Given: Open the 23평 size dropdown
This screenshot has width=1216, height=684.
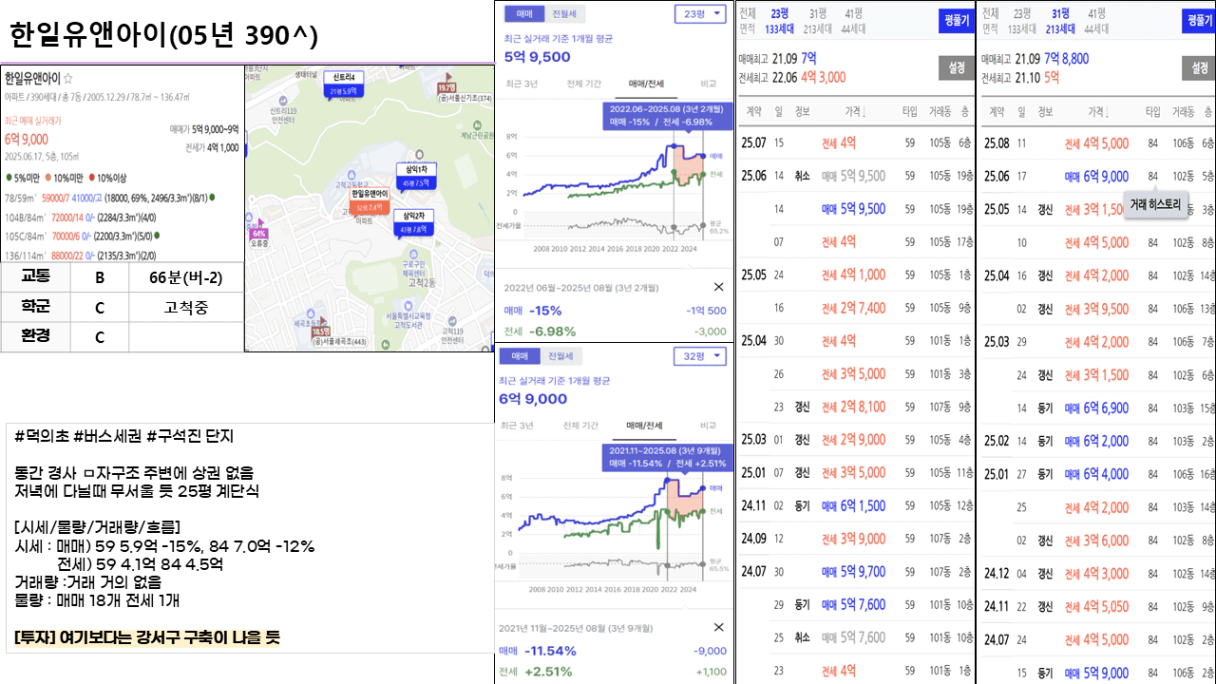Looking at the screenshot, I should [701, 15].
